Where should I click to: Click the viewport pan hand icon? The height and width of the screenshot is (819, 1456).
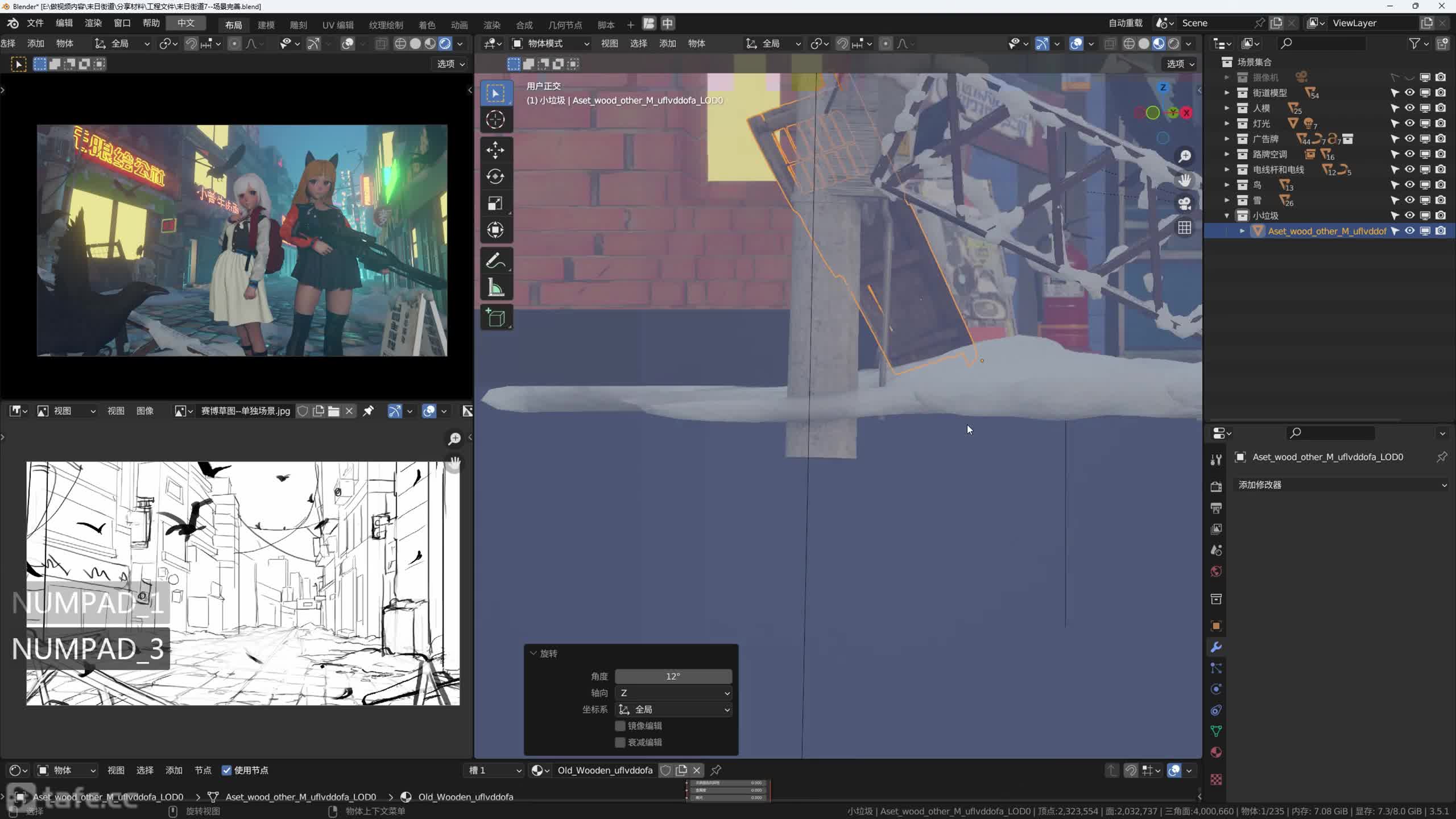coord(1185,180)
